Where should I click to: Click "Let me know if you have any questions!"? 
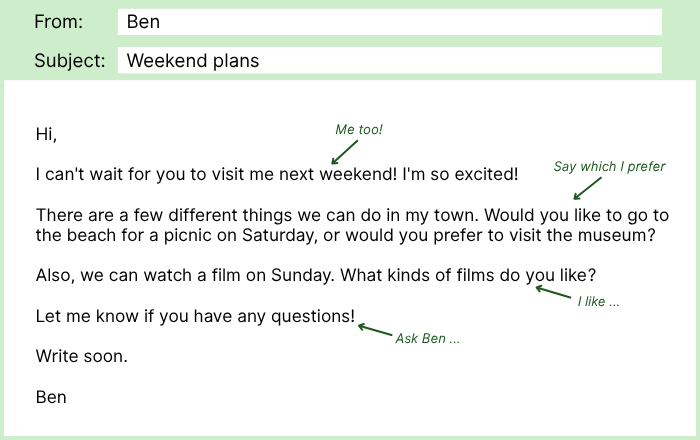pyautogui.click(x=195, y=316)
